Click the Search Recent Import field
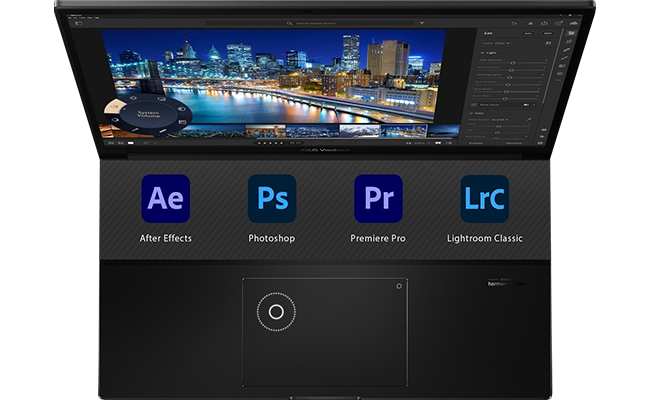The image size is (650, 400). coord(310,23)
